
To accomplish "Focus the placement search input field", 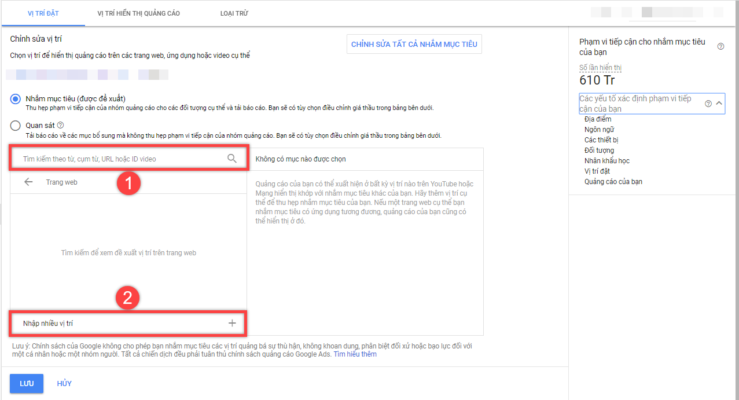I will point(120,158).
